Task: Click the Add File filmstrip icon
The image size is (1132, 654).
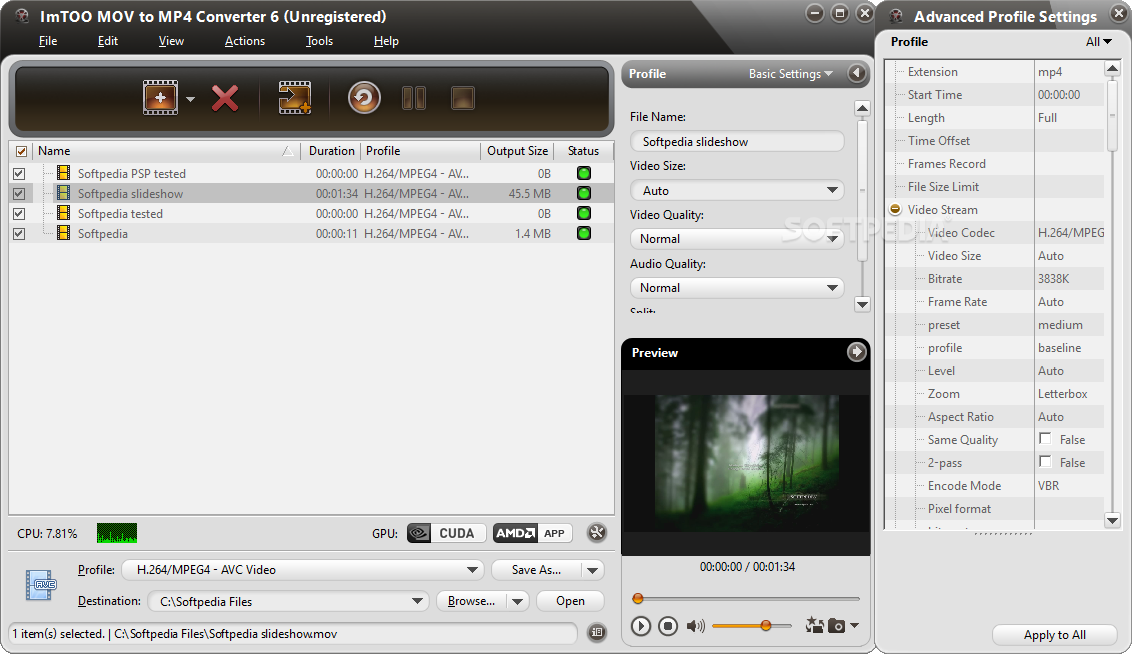Action: coord(160,97)
